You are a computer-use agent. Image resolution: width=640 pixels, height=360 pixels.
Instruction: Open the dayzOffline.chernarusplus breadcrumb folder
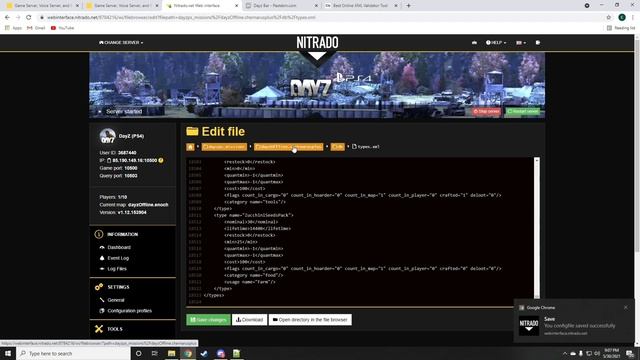pyautogui.click(x=289, y=147)
